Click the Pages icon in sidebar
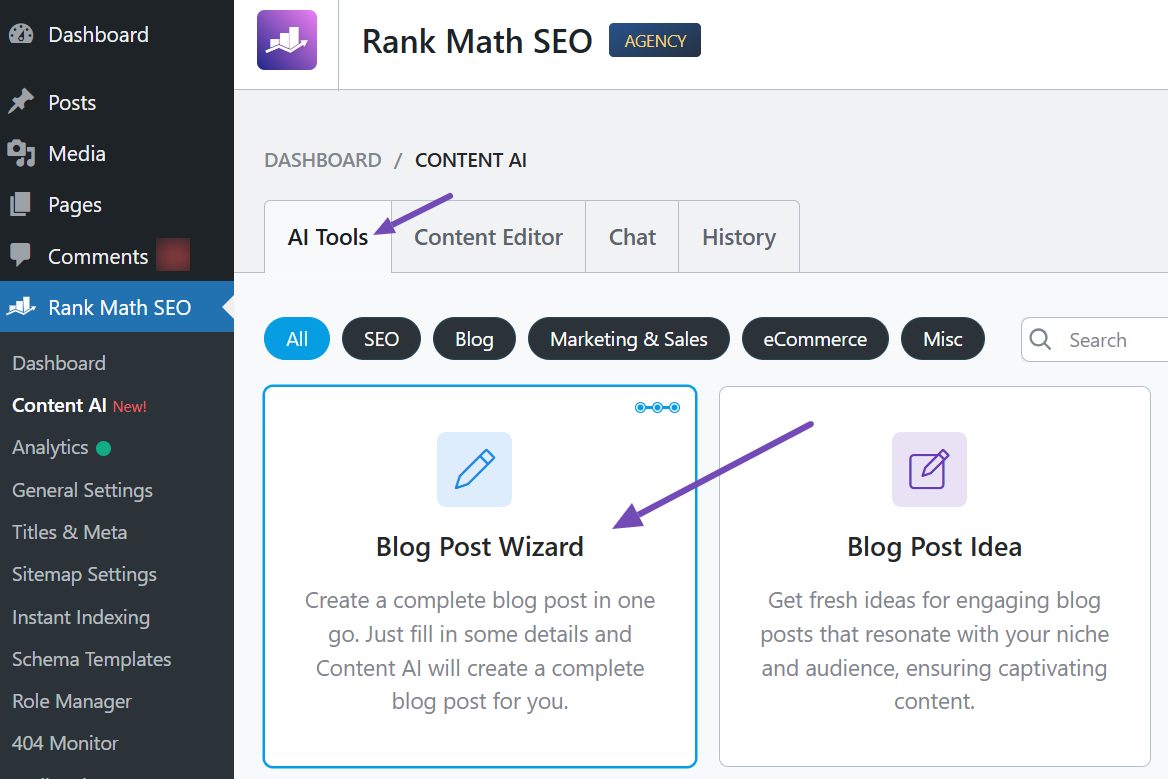This screenshot has height=779, width=1168. (x=21, y=205)
